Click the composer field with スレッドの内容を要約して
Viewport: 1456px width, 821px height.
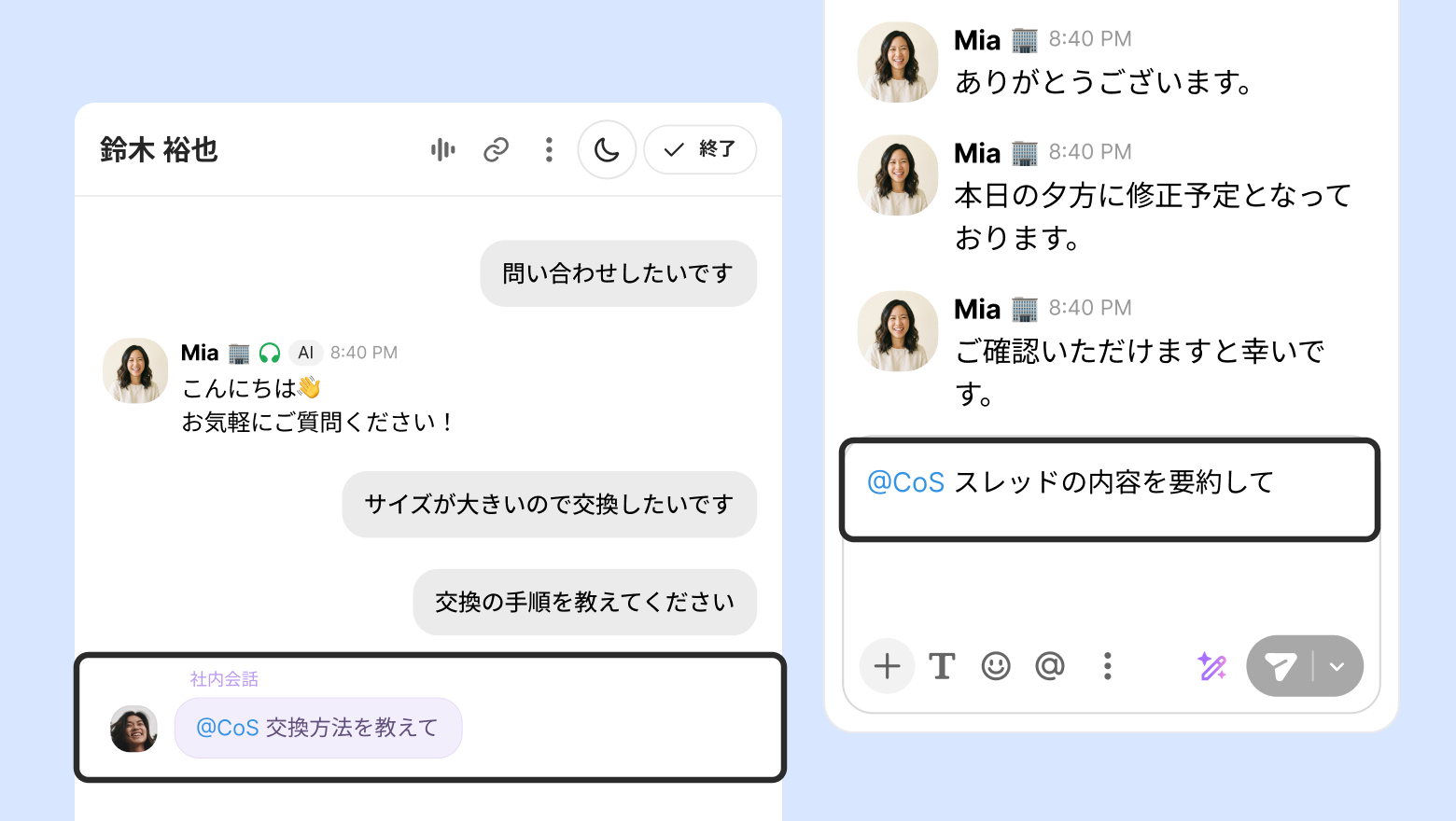pyautogui.click(x=1109, y=489)
